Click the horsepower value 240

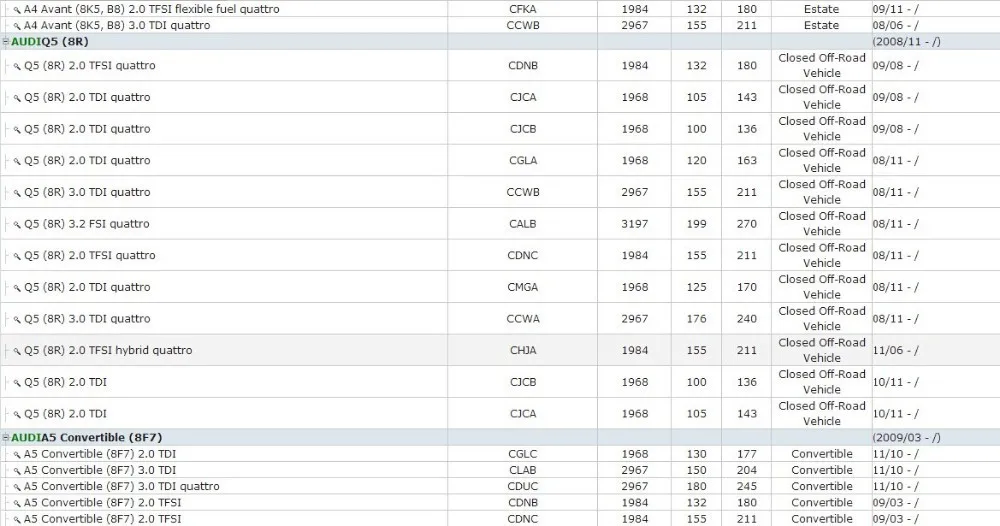[x=747, y=319]
